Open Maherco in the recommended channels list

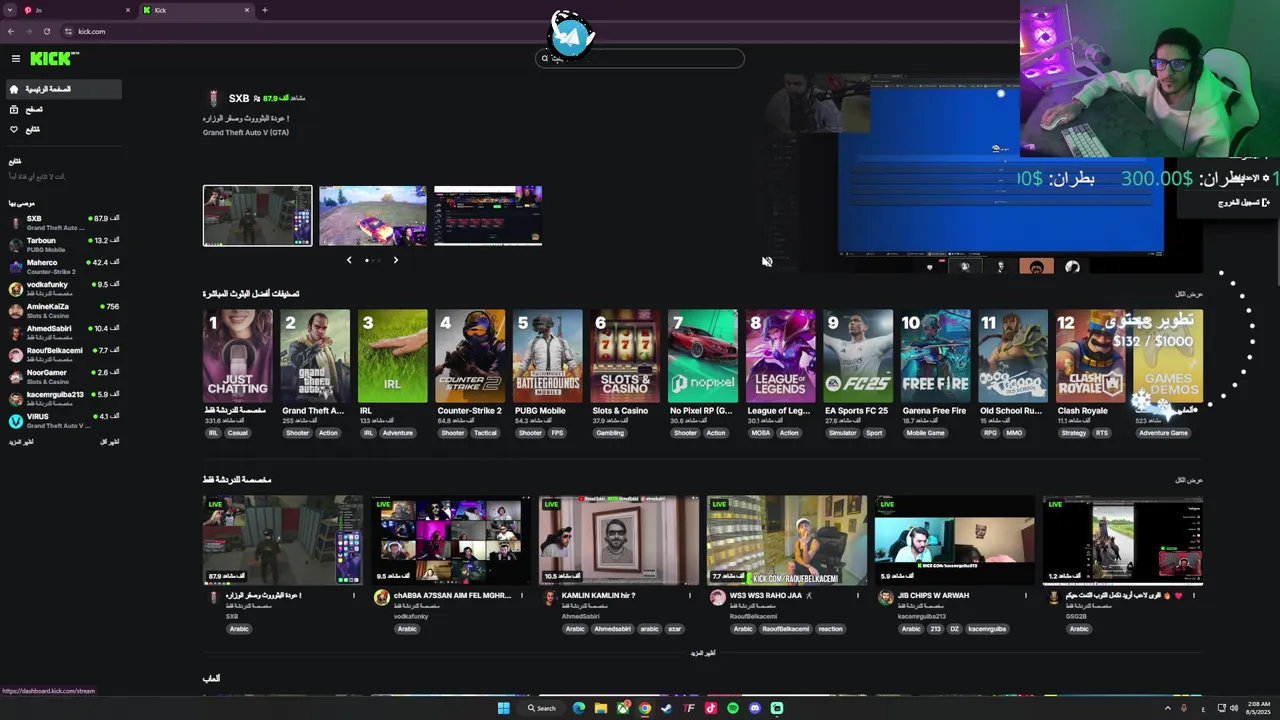click(64, 267)
